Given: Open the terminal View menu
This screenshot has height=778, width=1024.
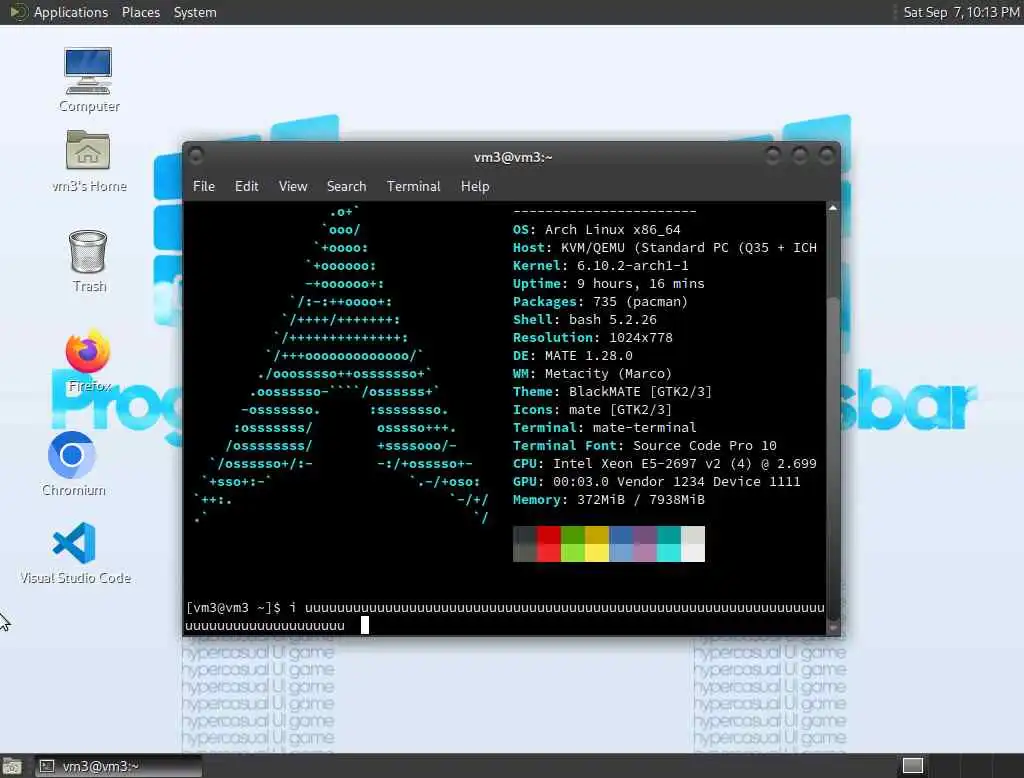Looking at the screenshot, I should pos(293,186).
